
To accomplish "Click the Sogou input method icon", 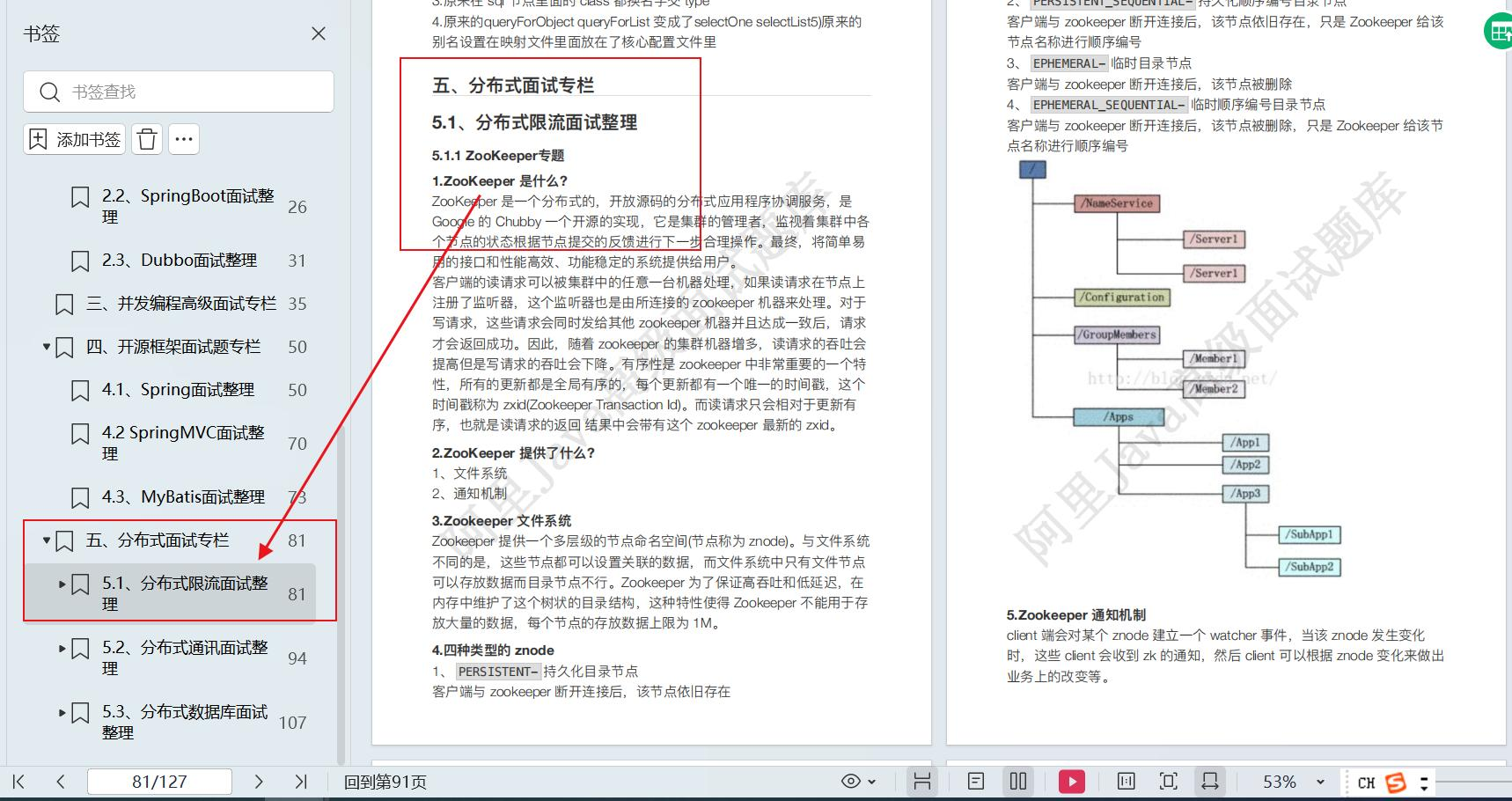I will [x=1396, y=783].
